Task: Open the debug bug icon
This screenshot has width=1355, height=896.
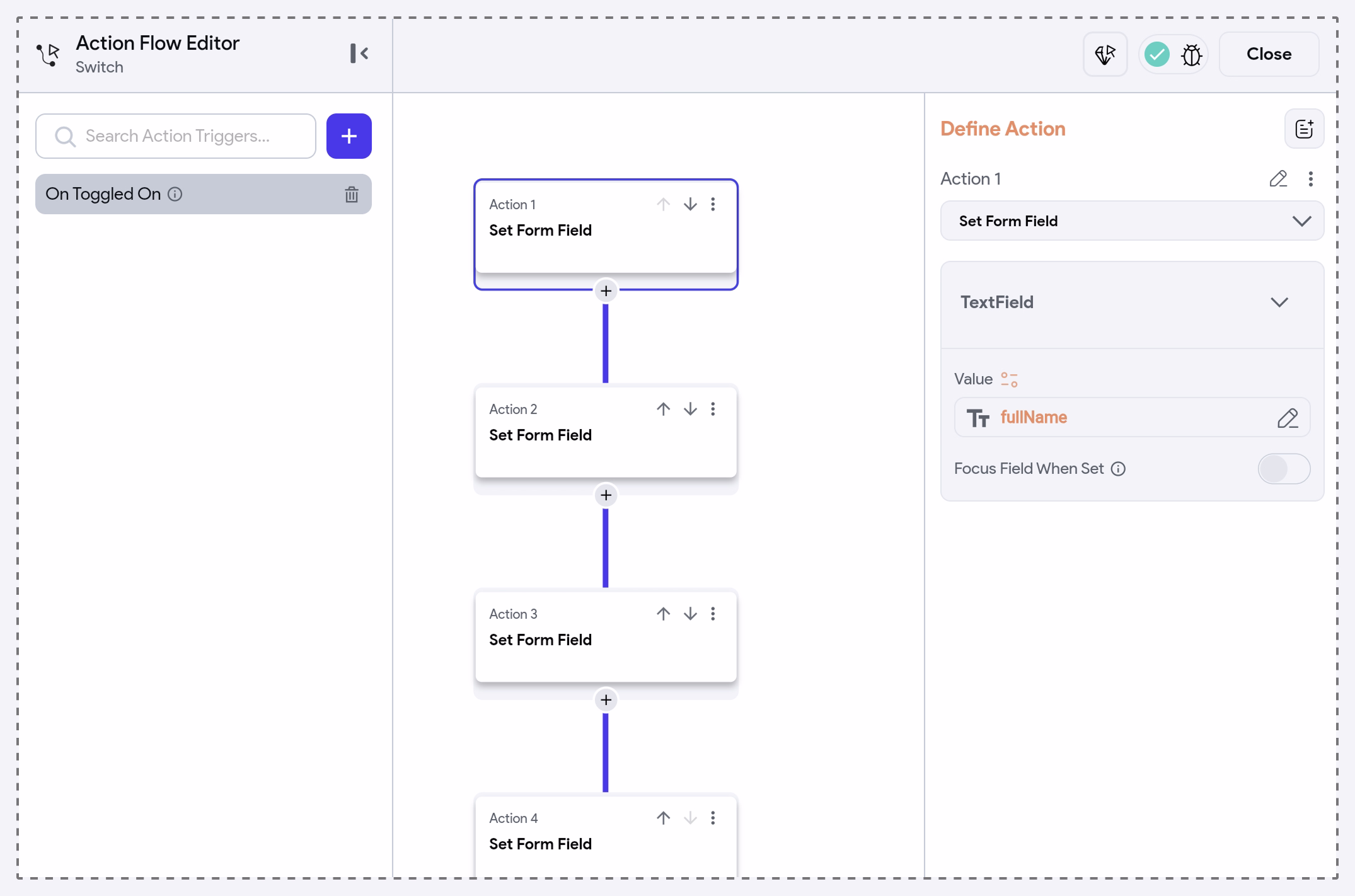Action: pos(1191,55)
